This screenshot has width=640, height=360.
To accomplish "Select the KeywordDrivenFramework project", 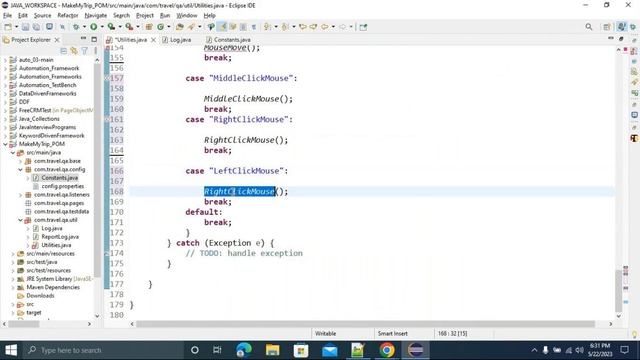I will (51, 136).
